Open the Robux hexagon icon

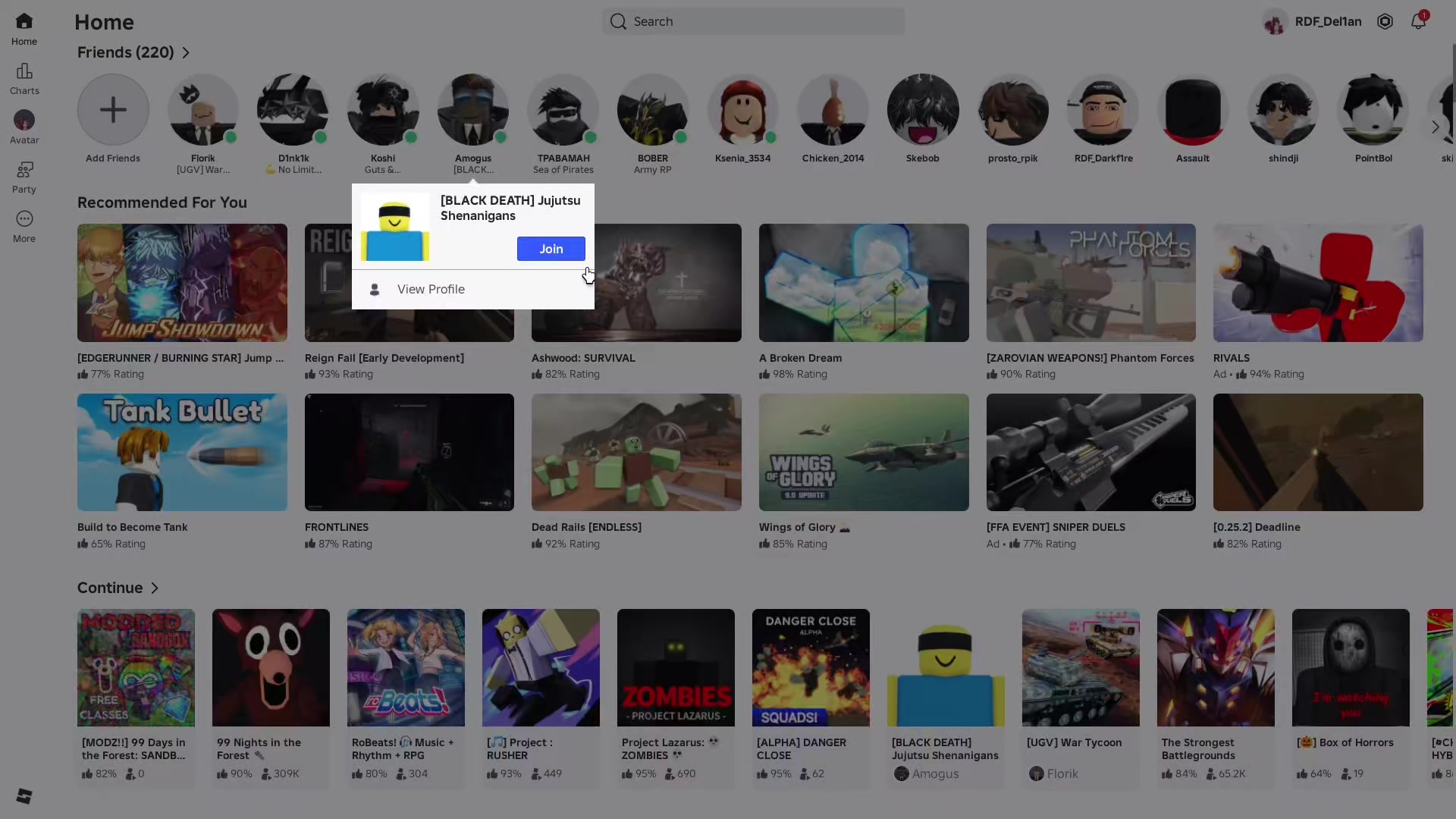(1385, 21)
